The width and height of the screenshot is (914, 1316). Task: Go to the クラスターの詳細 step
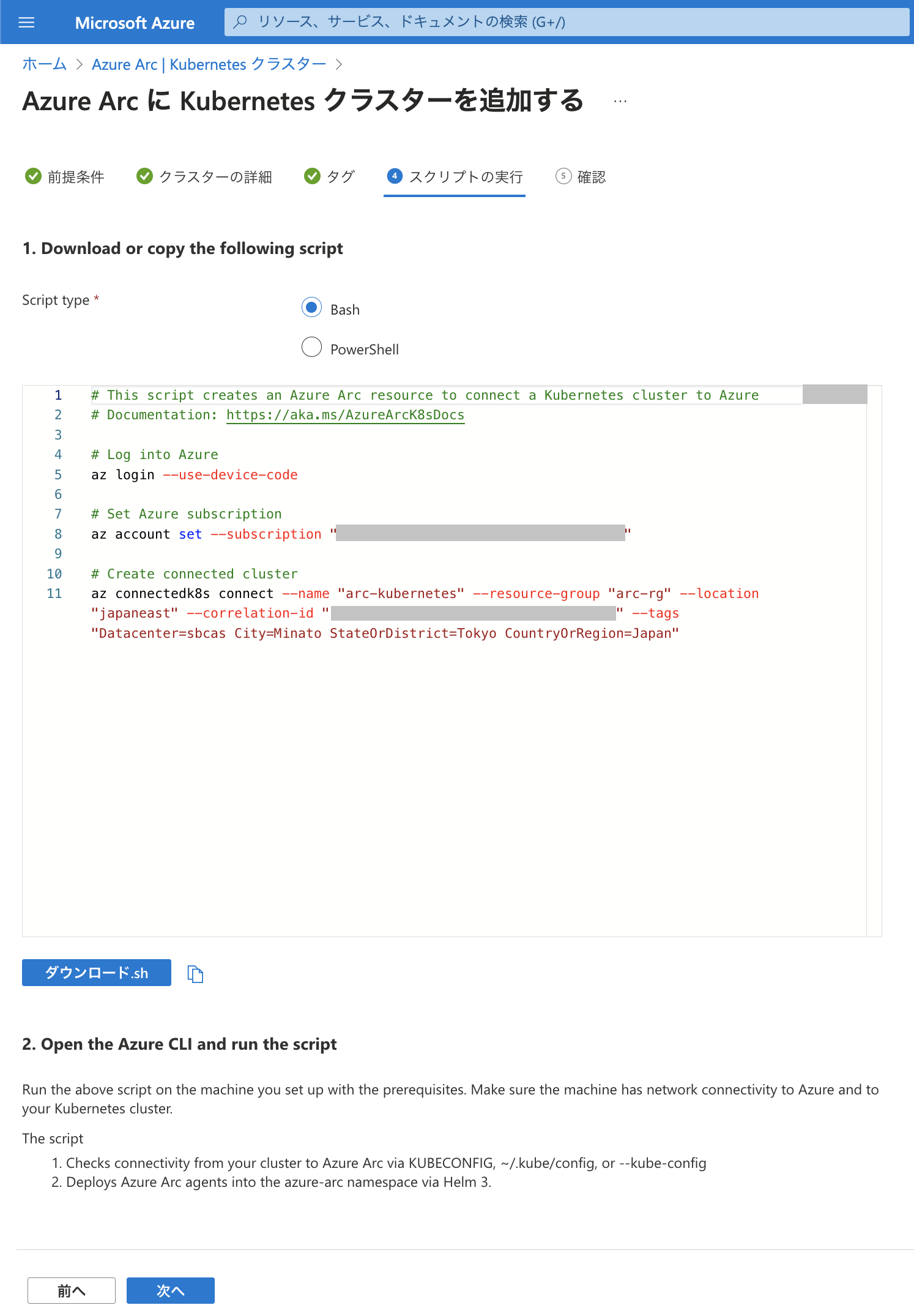tap(204, 177)
